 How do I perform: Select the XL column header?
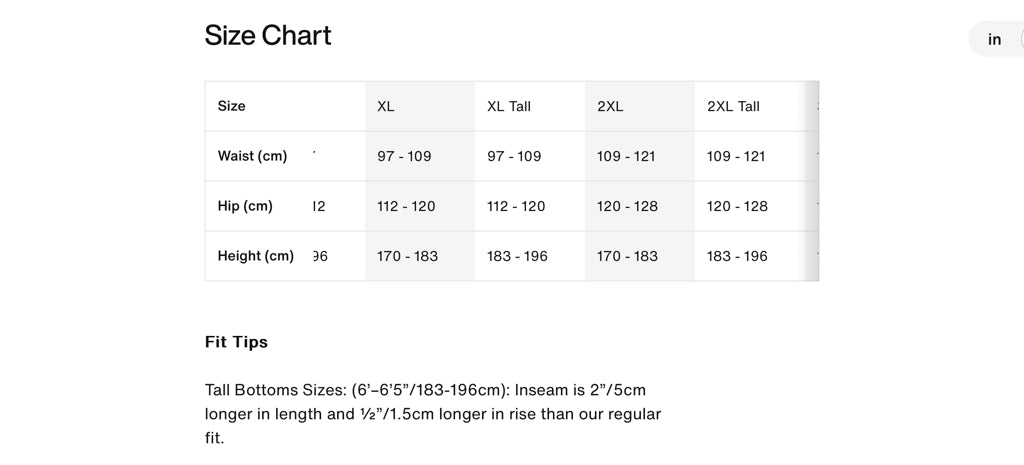(386, 106)
